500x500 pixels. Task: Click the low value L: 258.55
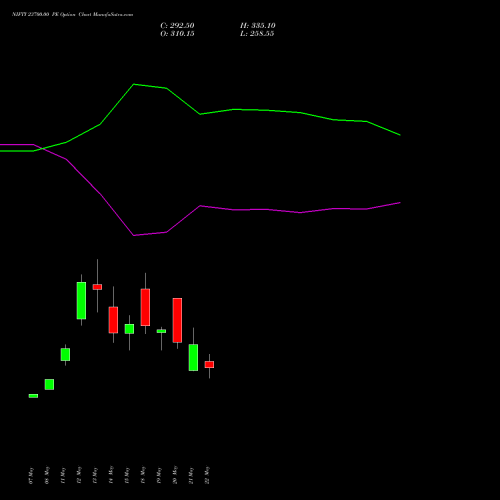pyautogui.click(x=257, y=34)
